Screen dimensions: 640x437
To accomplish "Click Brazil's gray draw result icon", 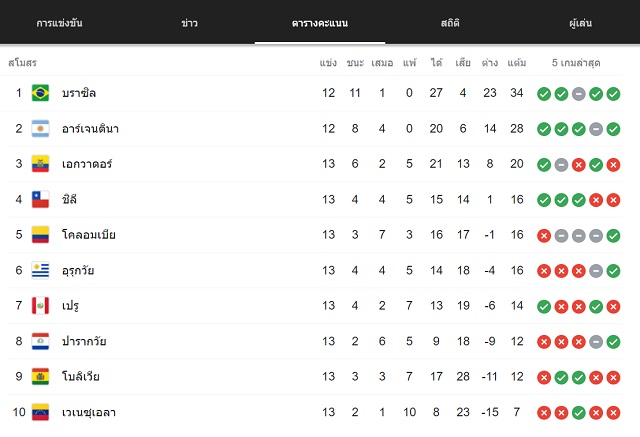I will pyautogui.click(x=578, y=94).
